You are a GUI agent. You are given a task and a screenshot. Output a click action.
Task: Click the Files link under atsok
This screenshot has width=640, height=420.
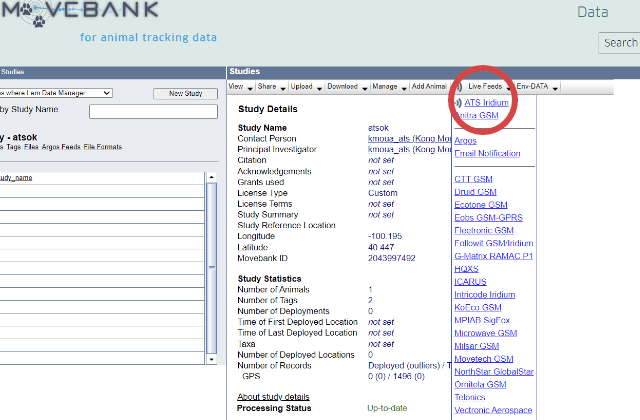click(x=31, y=147)
